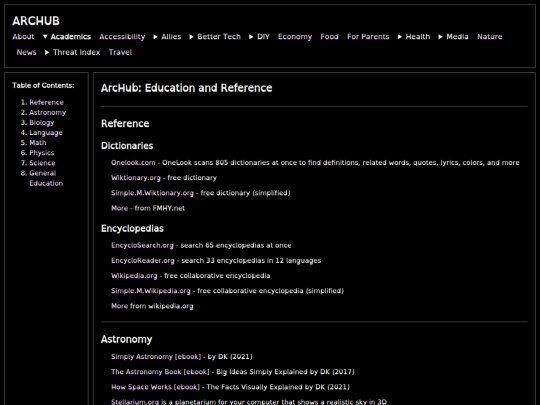The height and width of the screenshot is (405, 540).
Task: Open the Food navigation item
Action: (329, 37)
